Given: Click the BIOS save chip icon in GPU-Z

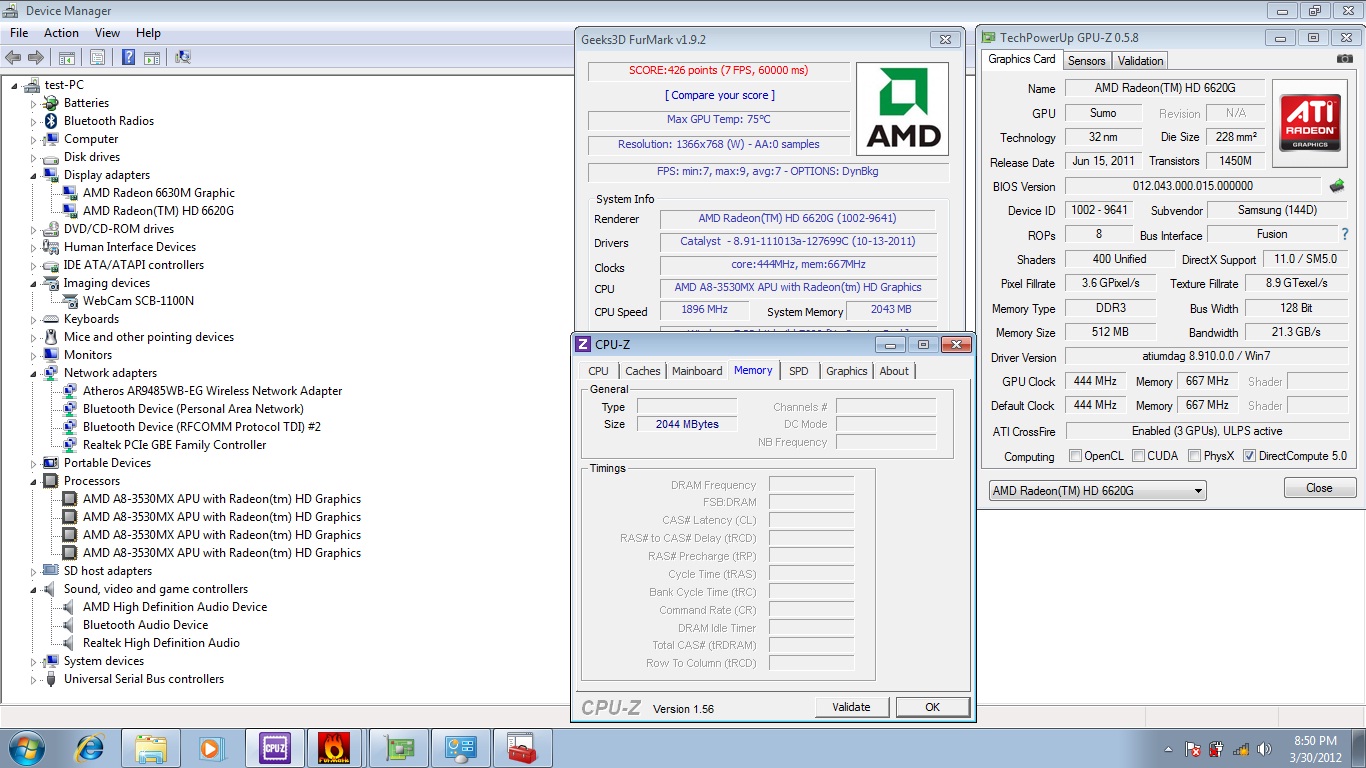Looking at the screenshot, I should [x=1337, y=186].
